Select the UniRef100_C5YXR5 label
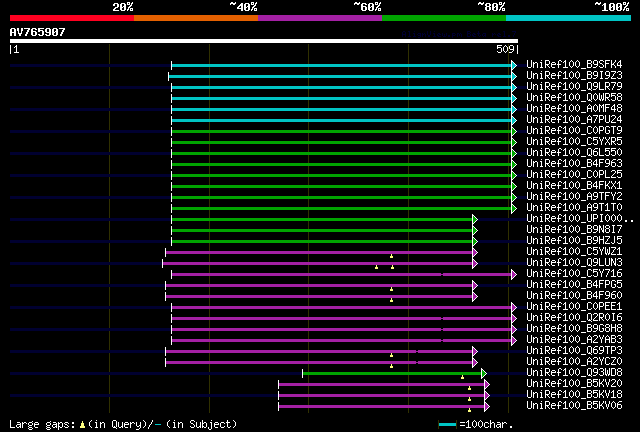 pos(574,142)
